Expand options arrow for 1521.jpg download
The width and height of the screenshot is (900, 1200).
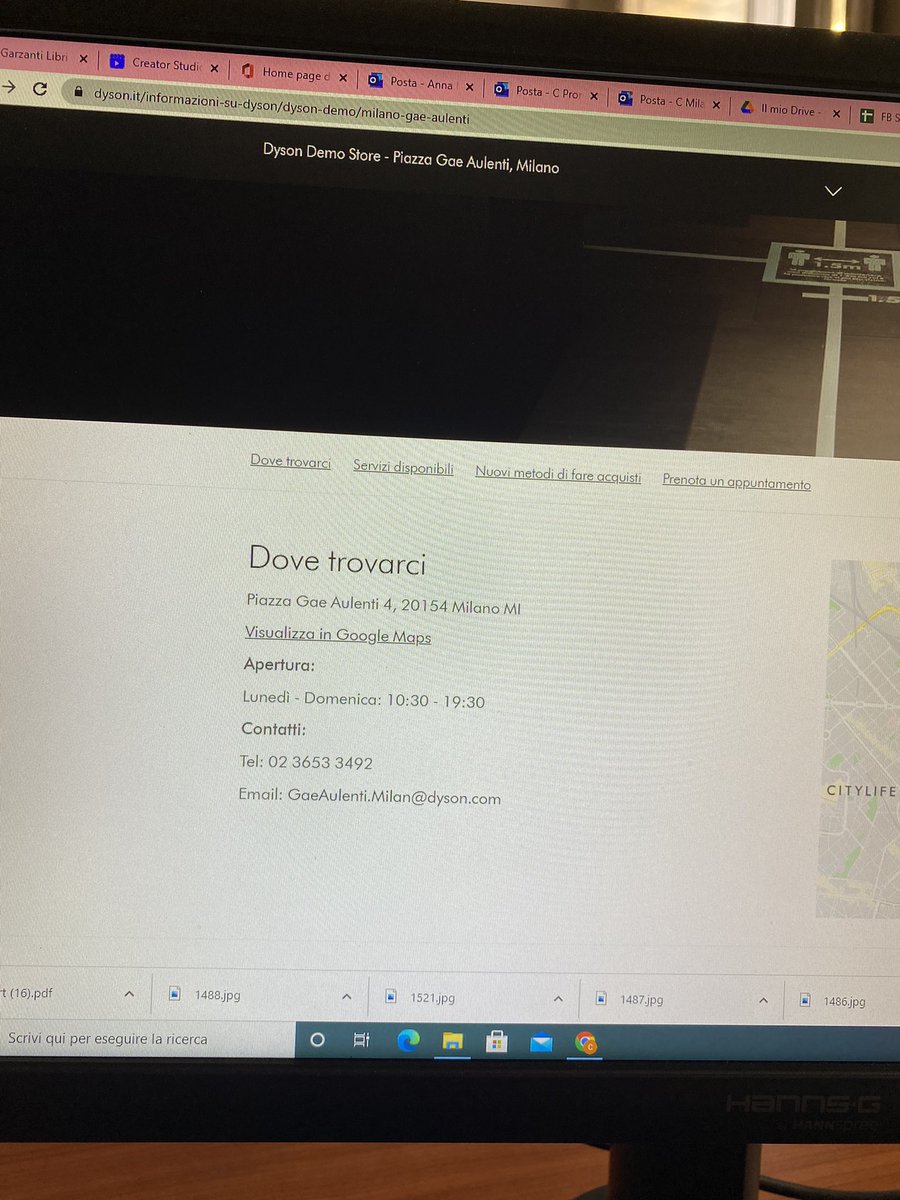(x=559, y=998)
